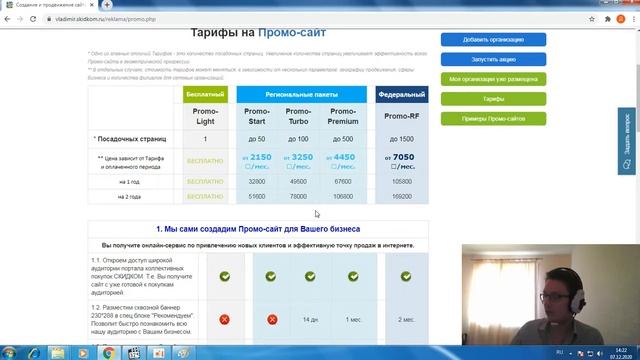Launch Internet Explorer from the taskbar
Image resolution: width=640 pixels, height=360 pixels.
point(34,353)
